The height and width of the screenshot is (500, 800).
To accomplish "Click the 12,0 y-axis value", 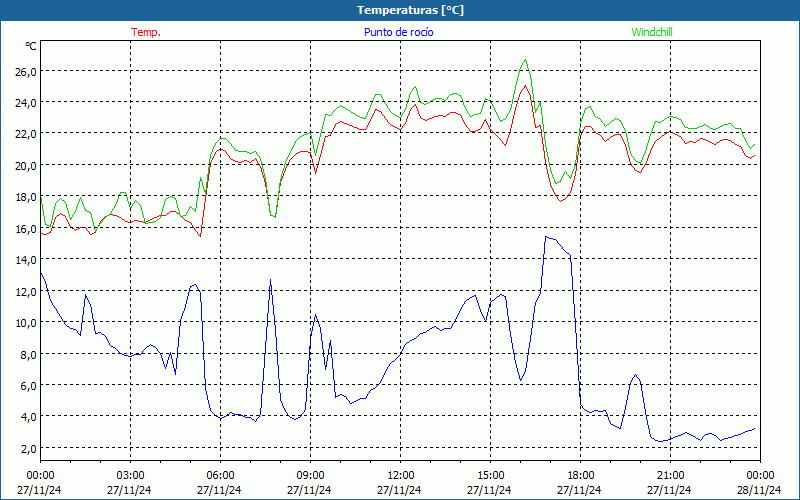I will click(x=26, y=292).
